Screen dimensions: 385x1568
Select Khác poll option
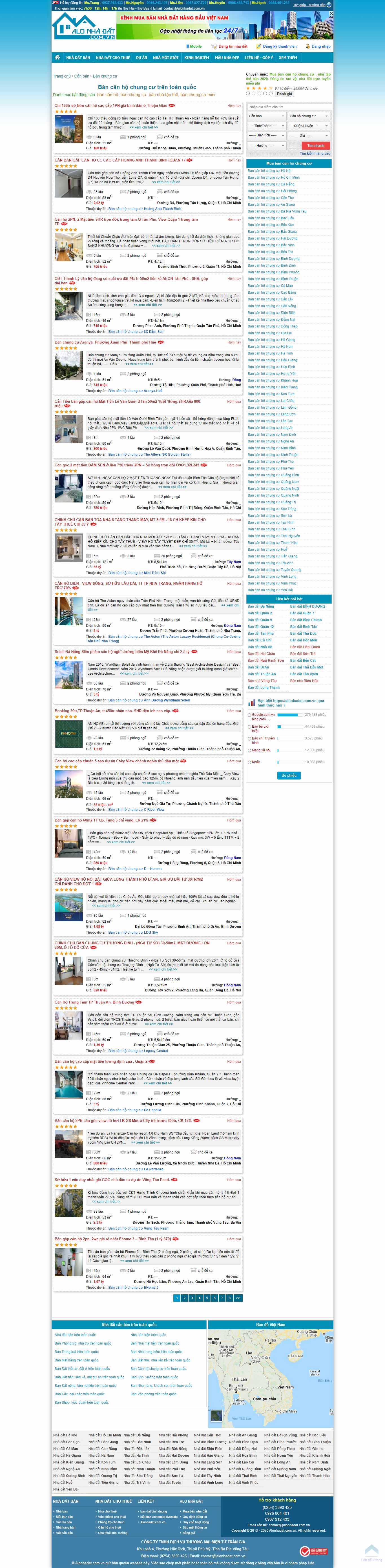pyautogui.click(x=250, y=761)
